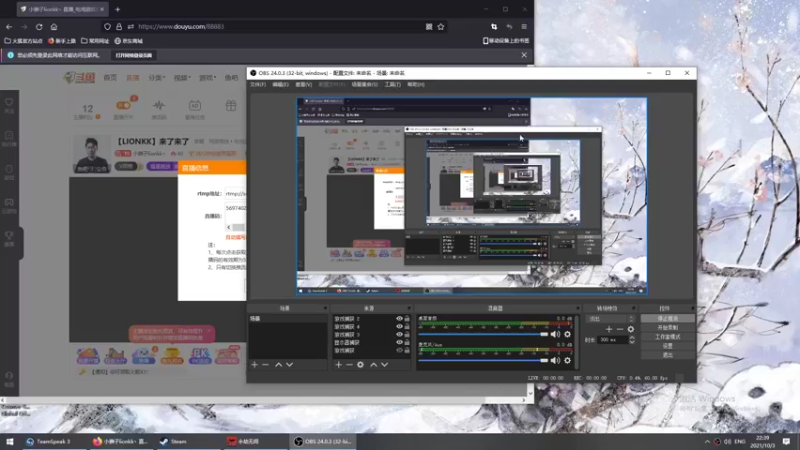Open the 直播 link in Douyu navigation
The height and width of the screenshot is (450, 800).
pos(133,78)
